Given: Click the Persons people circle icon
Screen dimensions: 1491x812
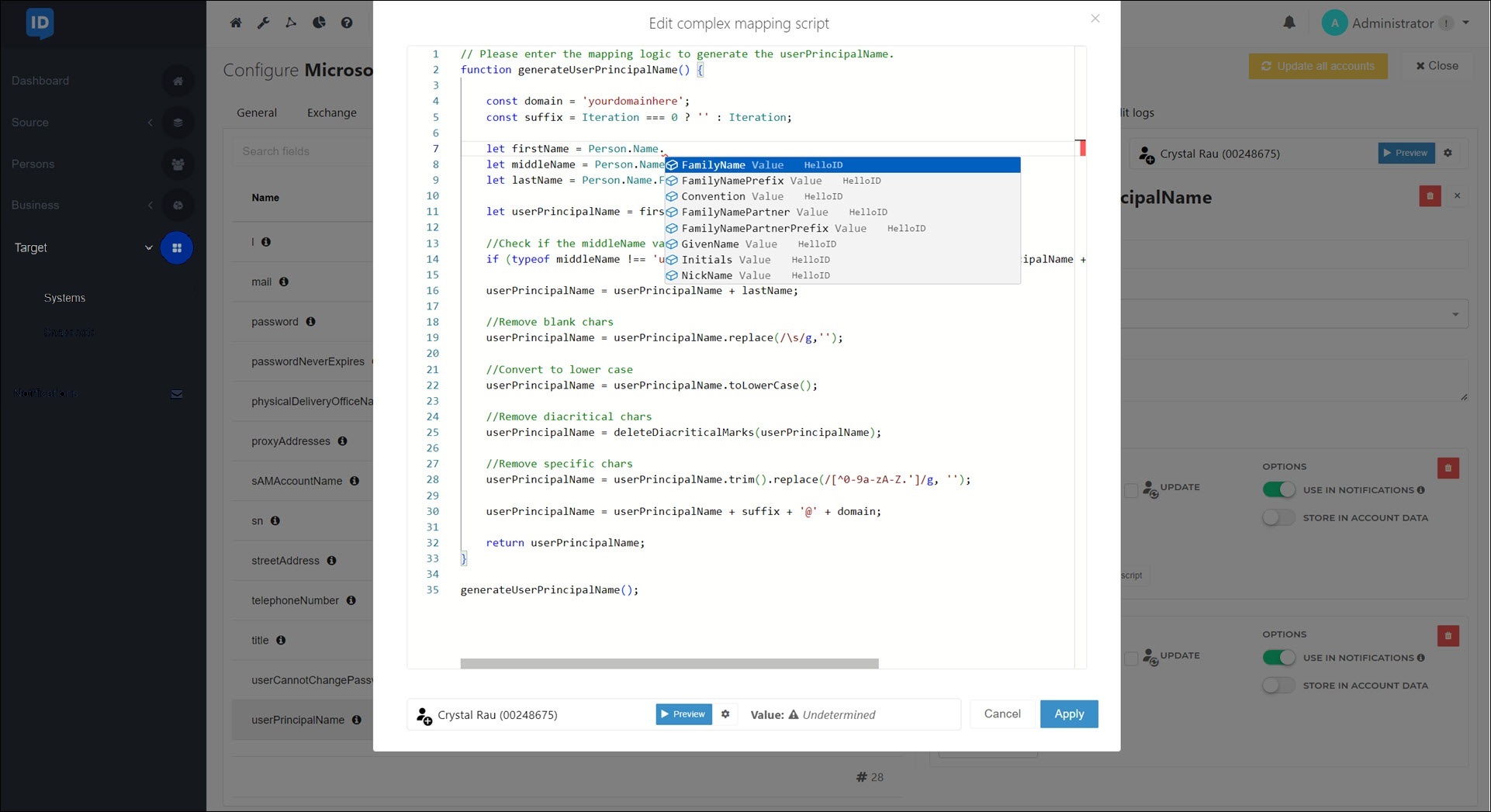Looking at the screenshot, I should point(178,164).
